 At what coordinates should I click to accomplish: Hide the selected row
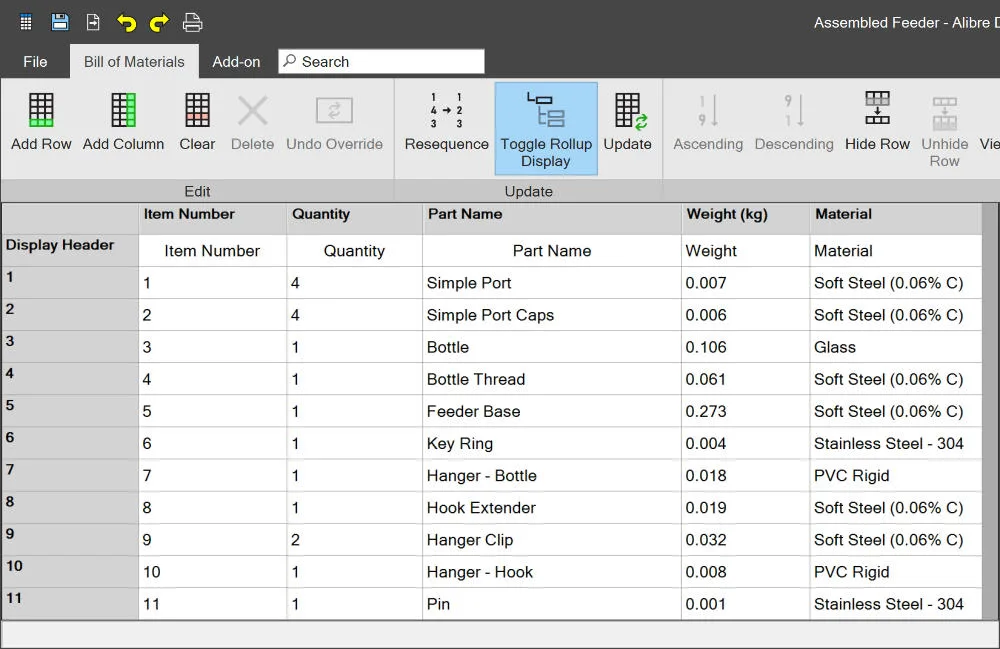pos(877,122)
